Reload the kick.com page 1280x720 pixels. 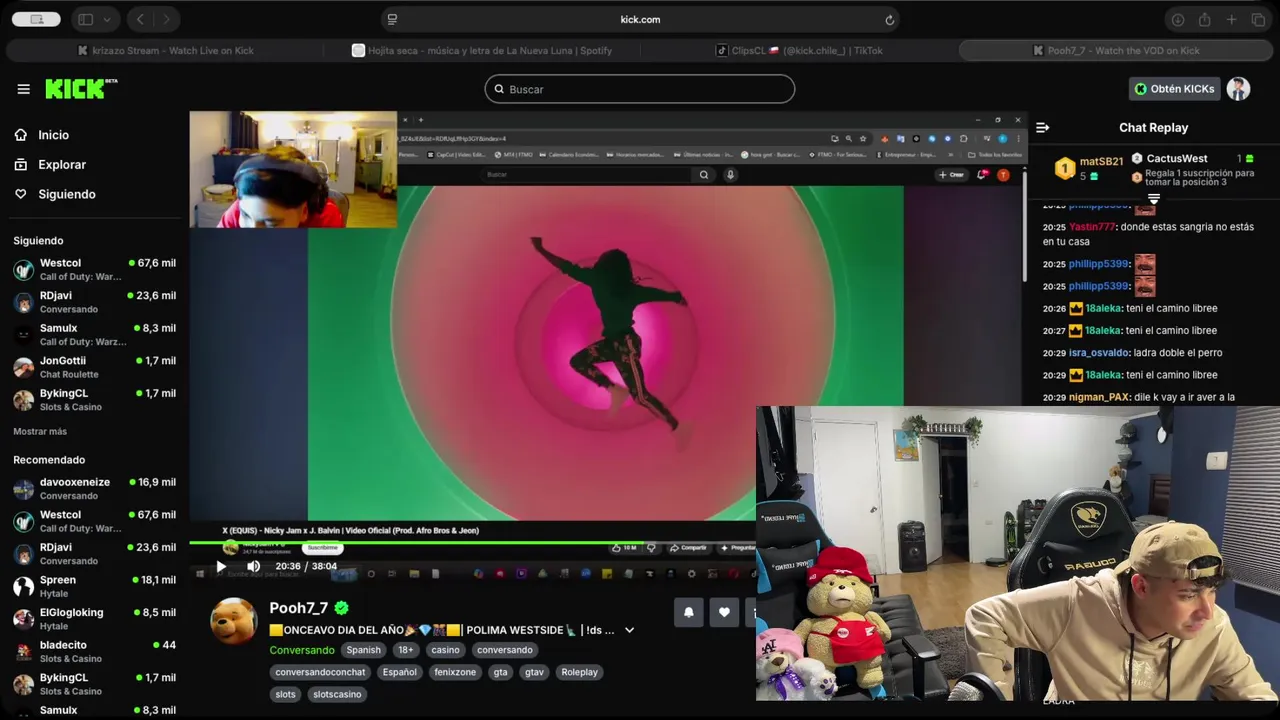point(889,19)
